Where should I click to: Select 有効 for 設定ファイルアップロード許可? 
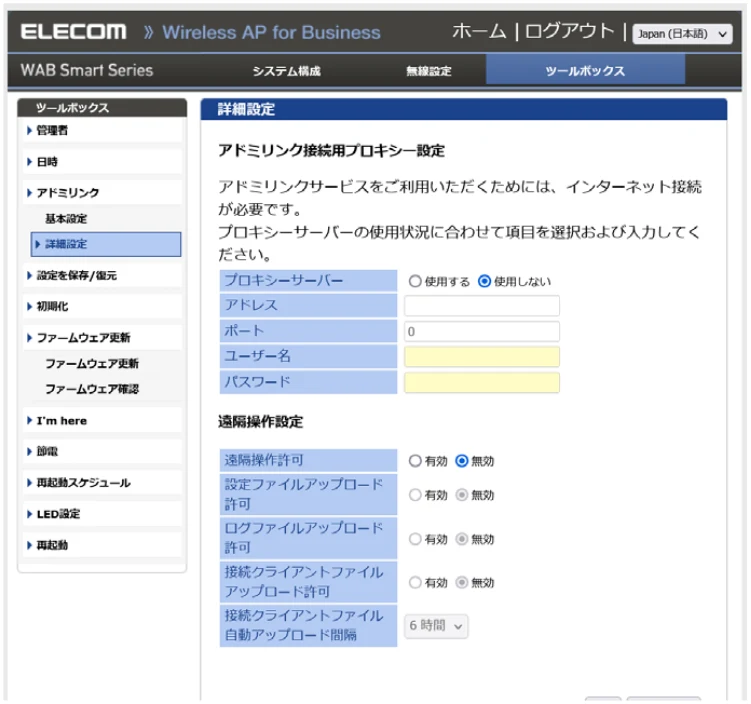(415, 495)
